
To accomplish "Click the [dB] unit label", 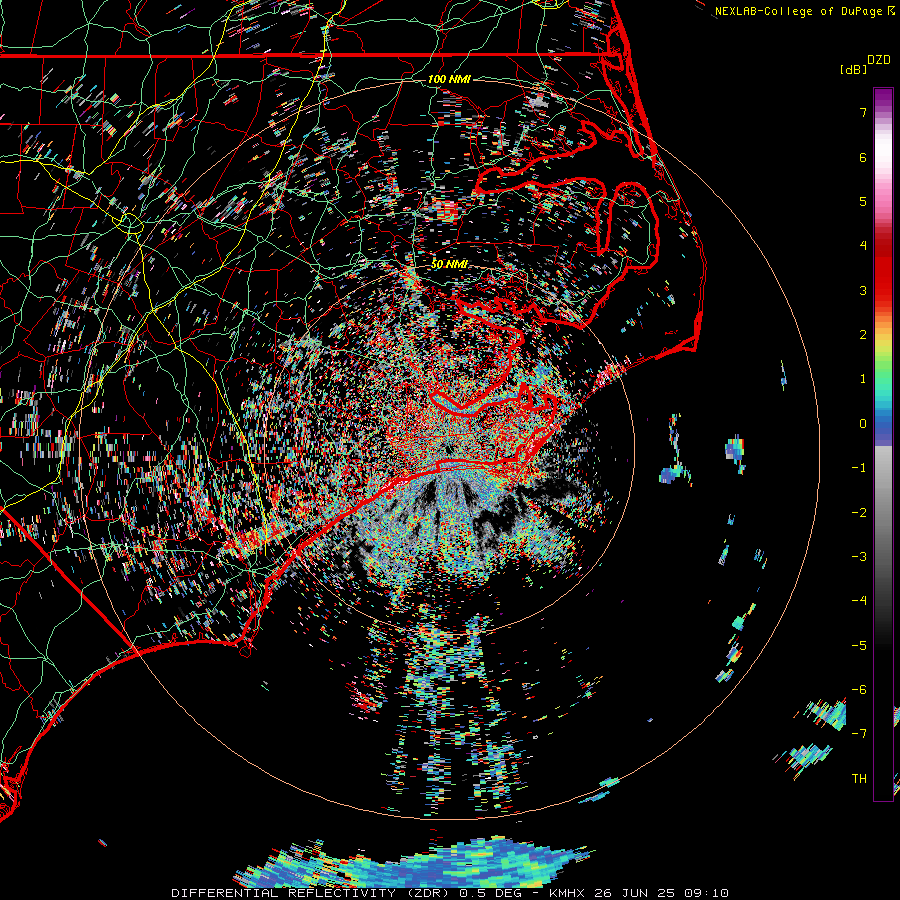I will 853,69.
